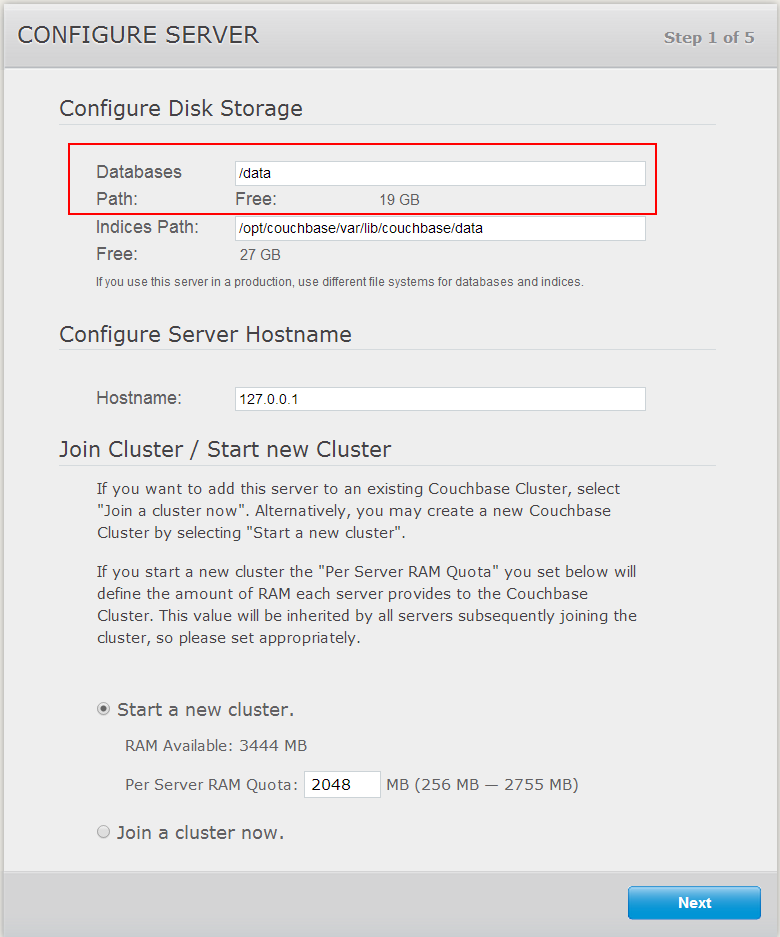Select the Join a cluster now radio button
Screen dimensions: 780x937
(103, 832)
